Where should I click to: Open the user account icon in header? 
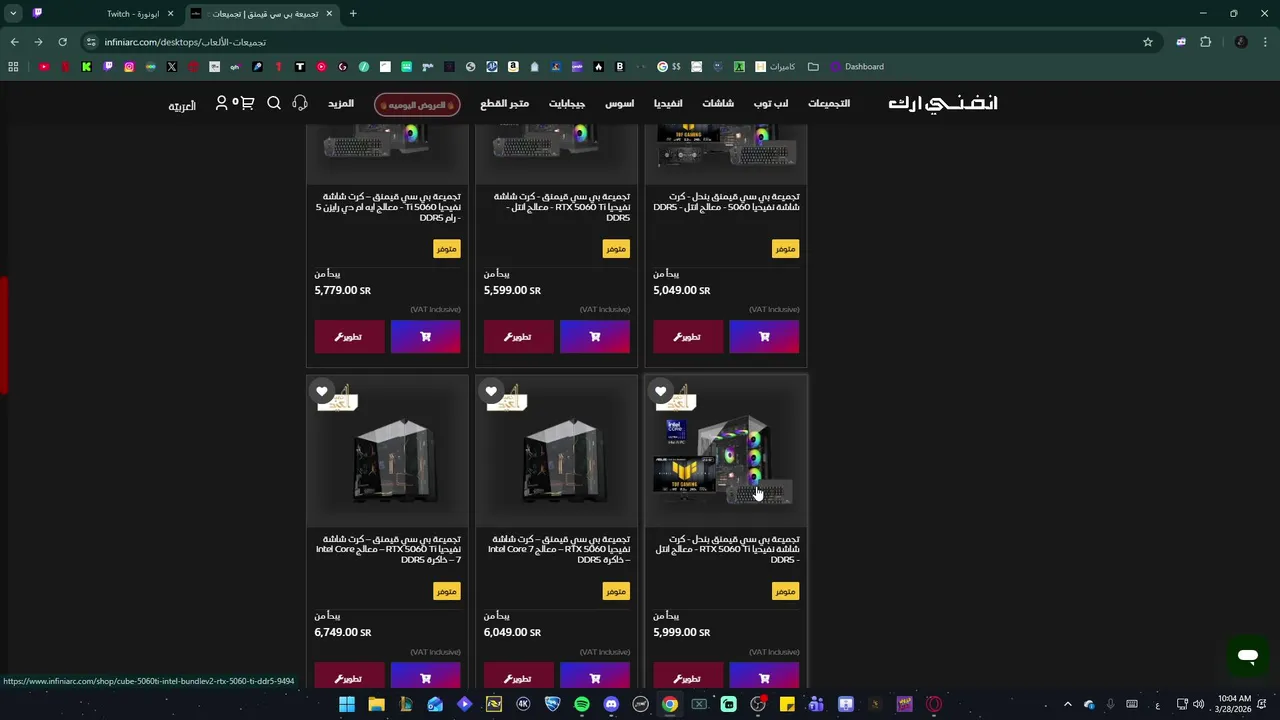click(x=222, y=103)
